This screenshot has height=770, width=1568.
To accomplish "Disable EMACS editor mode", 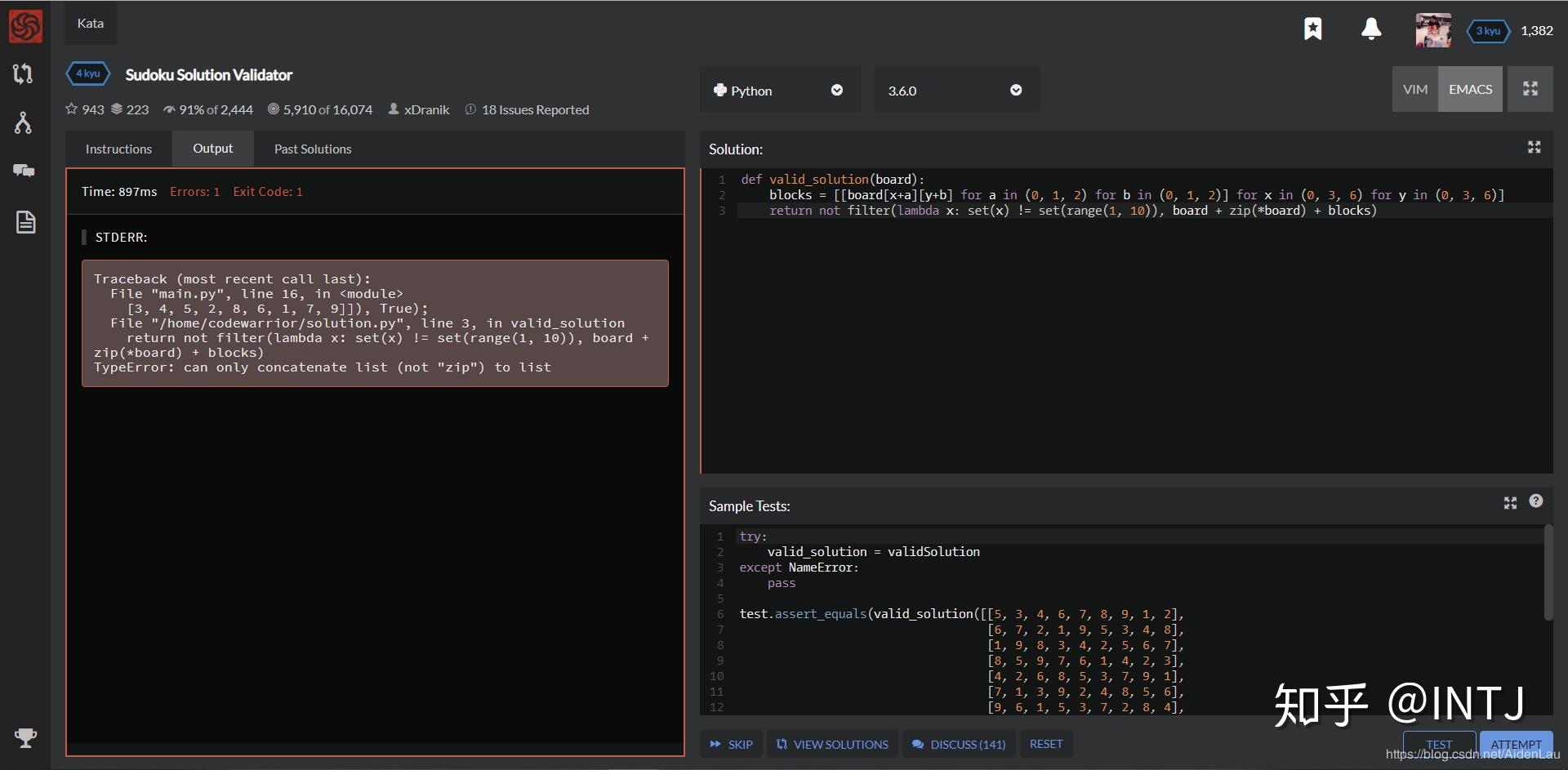I will coord(1470,89).
